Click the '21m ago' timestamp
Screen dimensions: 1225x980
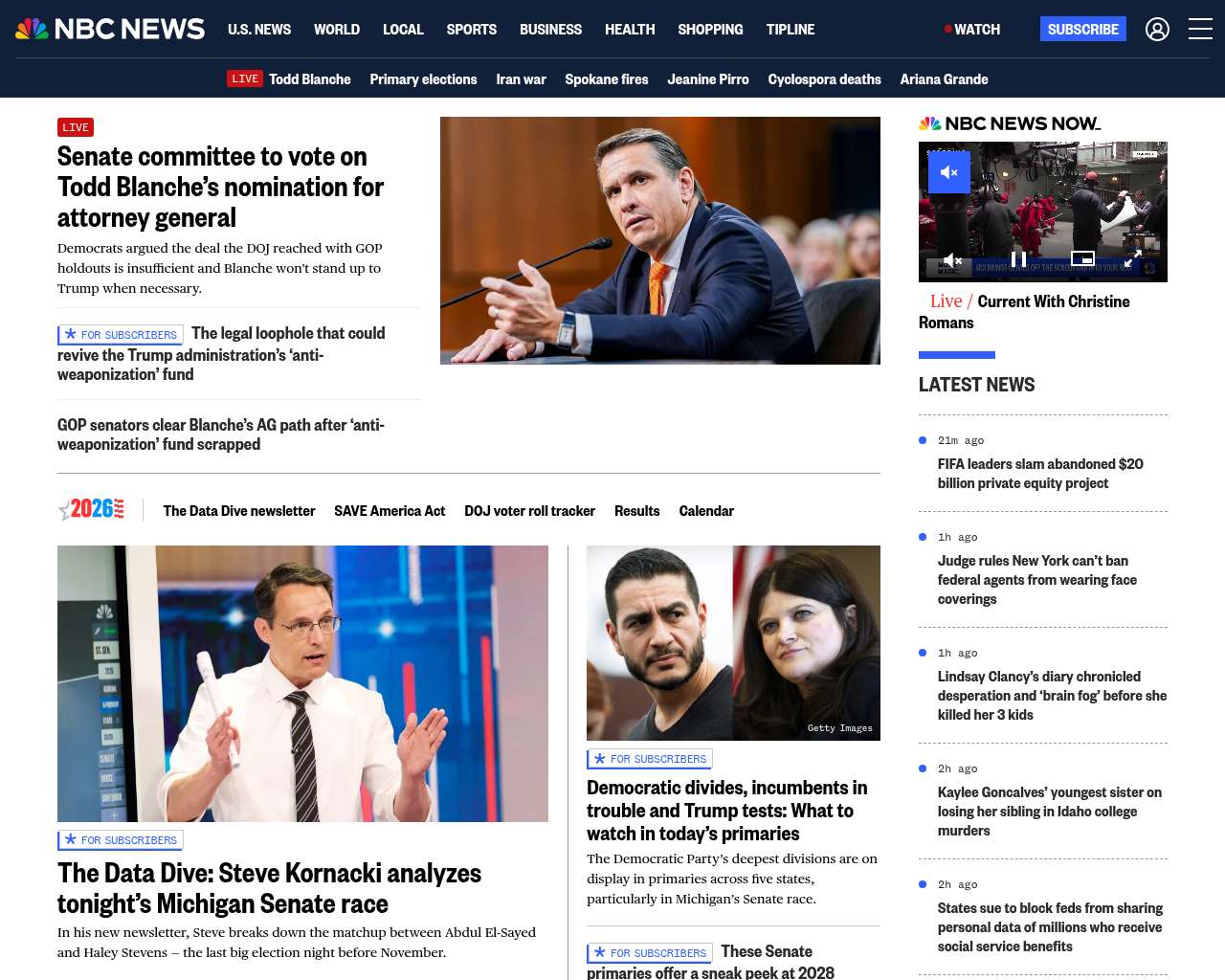[x=961, y=440]
